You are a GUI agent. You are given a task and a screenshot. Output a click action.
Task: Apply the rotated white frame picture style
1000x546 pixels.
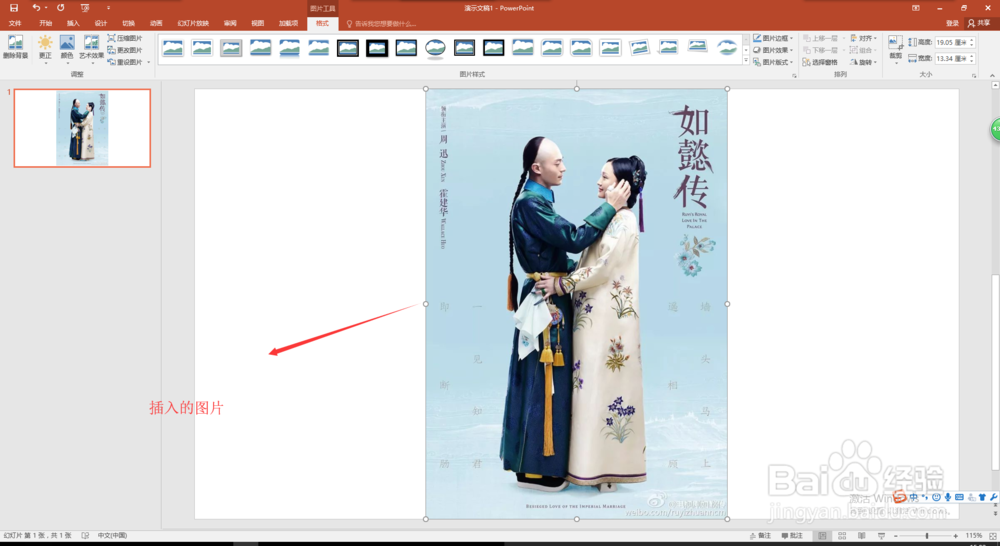639,48
